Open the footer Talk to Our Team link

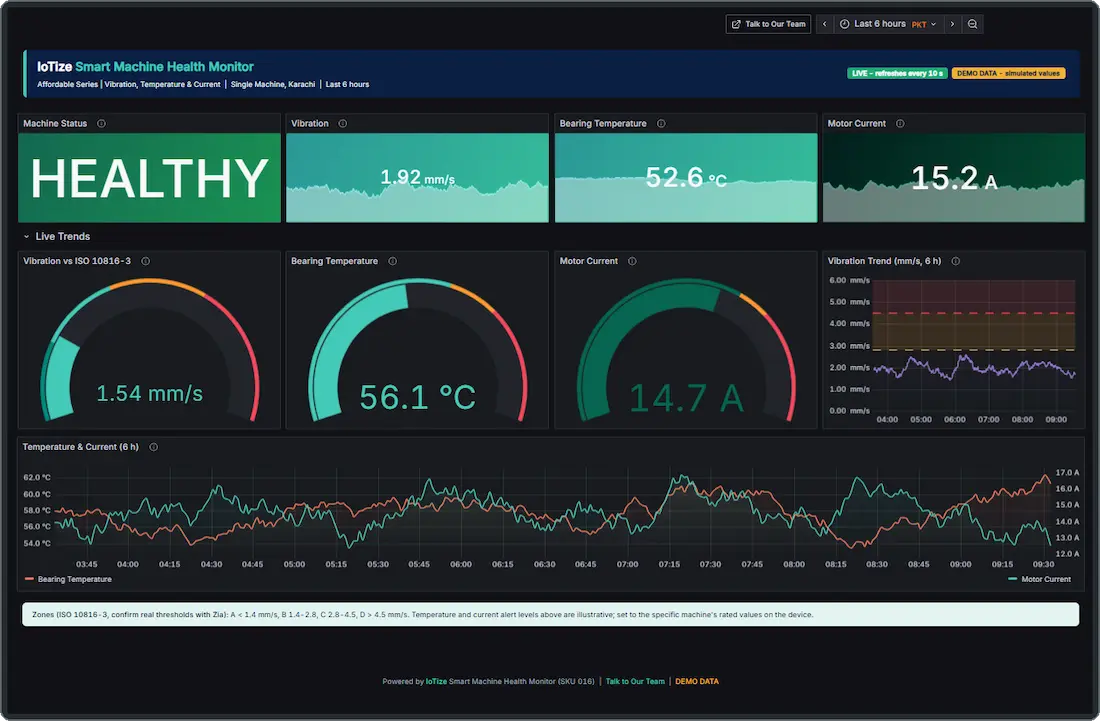pyautogui.click(x=635, y=681)
